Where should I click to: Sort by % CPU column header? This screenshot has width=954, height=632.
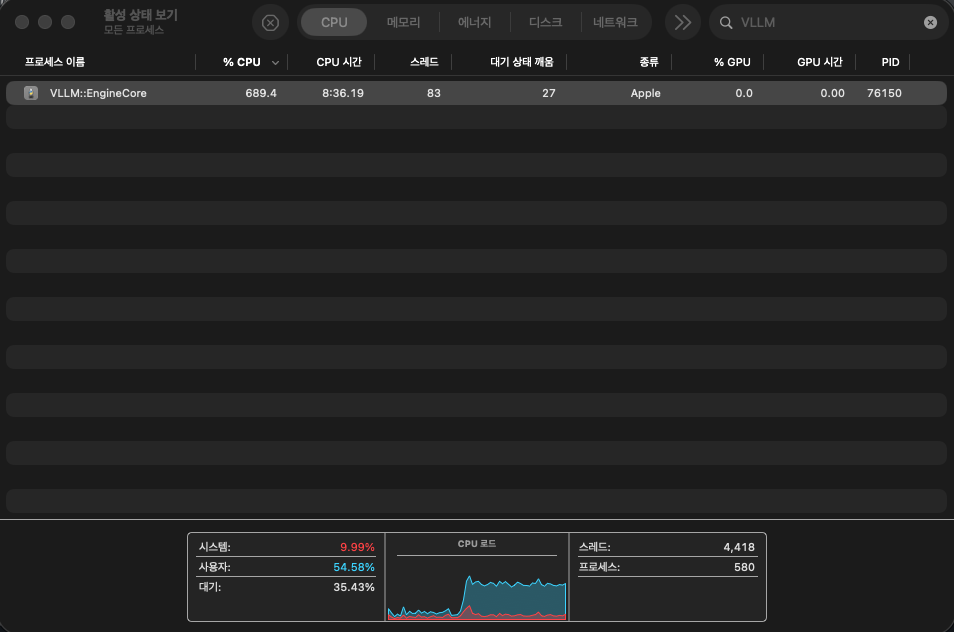pos(242,62)
